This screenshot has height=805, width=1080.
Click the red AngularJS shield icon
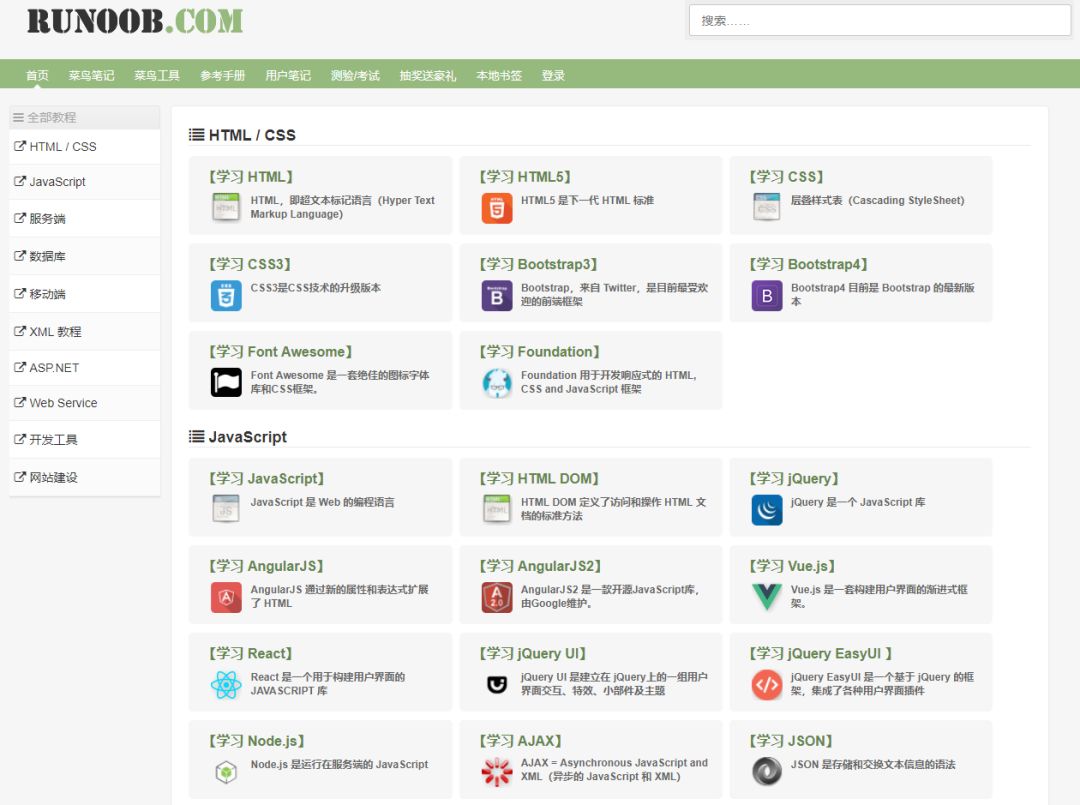226,597
